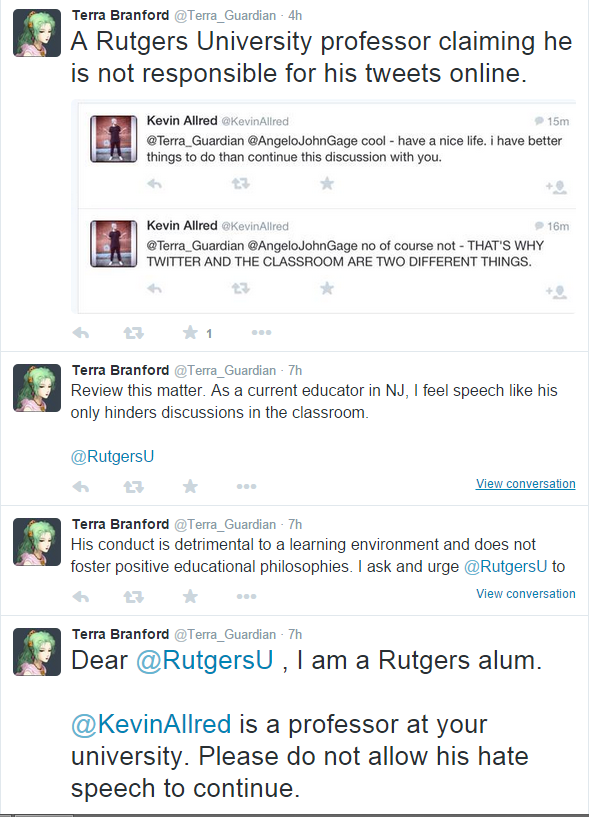Open the @RutgersU profile link

click(x=114, y=456)
